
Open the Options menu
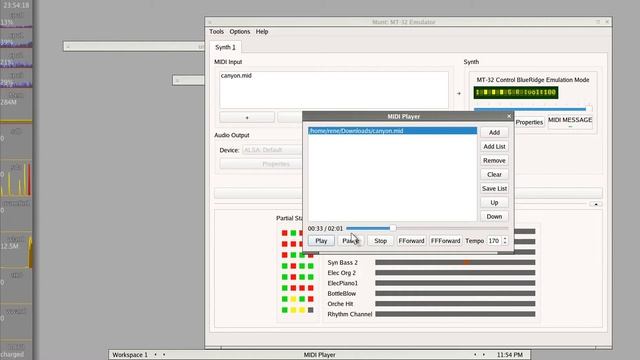pos(240,31)
